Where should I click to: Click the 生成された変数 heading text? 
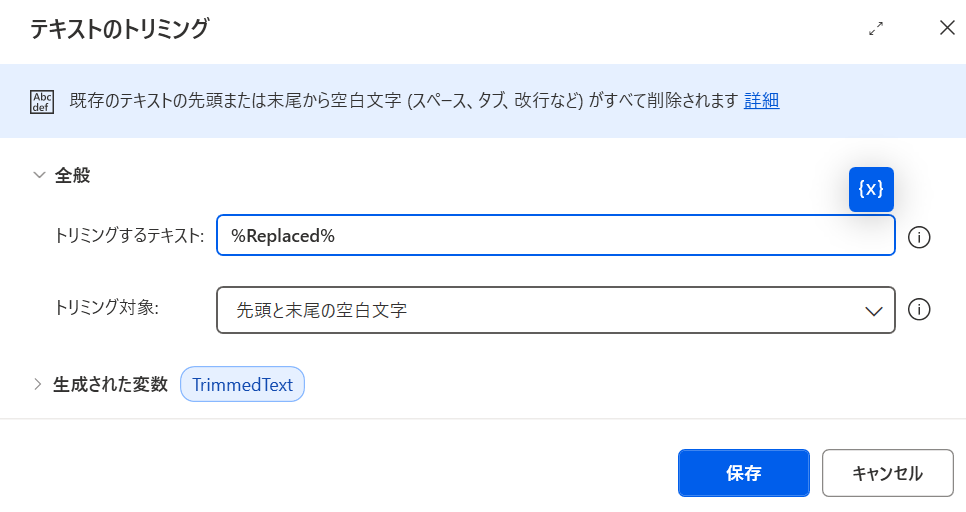coord(110,384)
